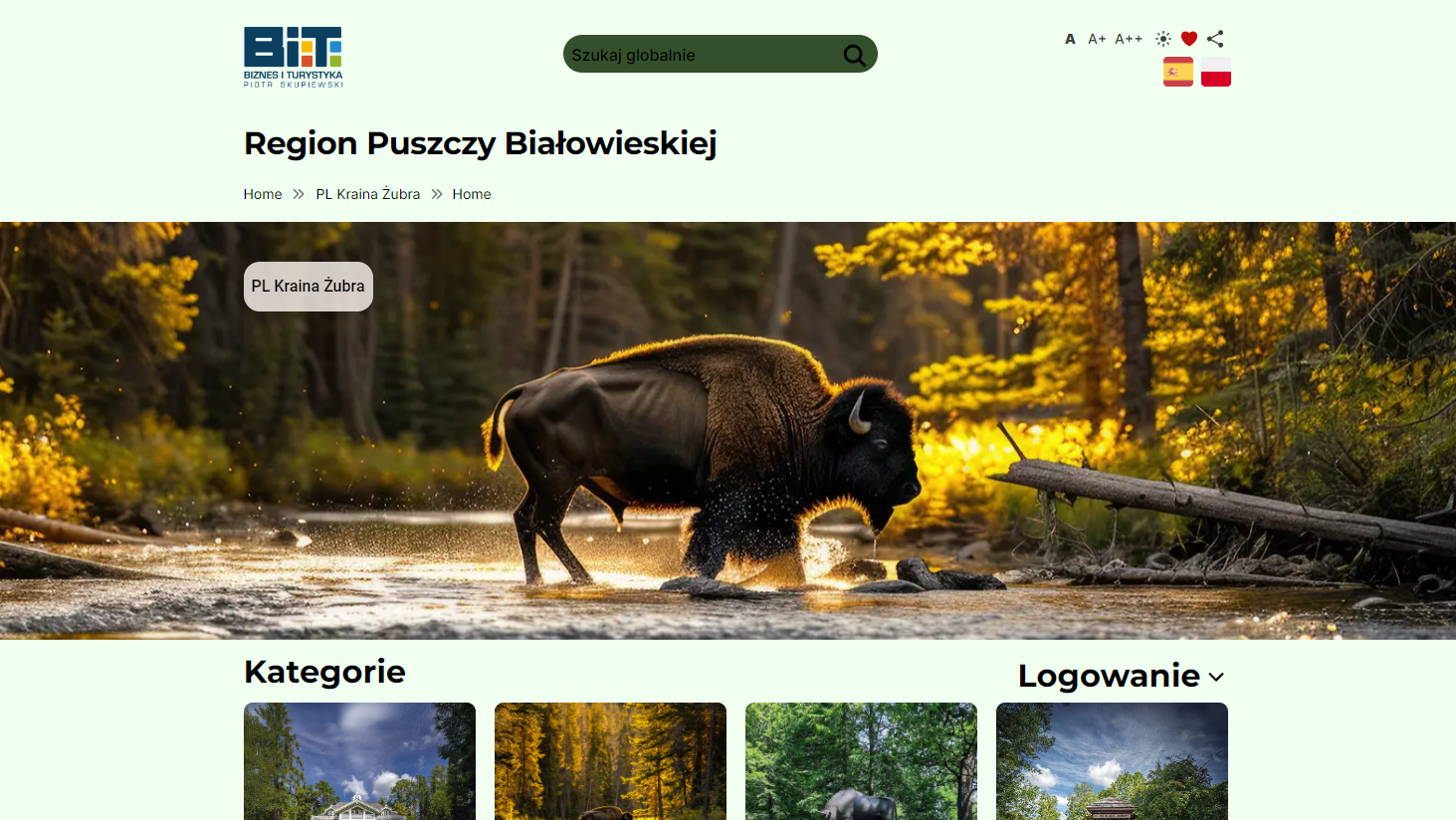Viewport: 1456px width, 820px height.
Task: Click the last Home breadcrumb item
Action: 472,194
